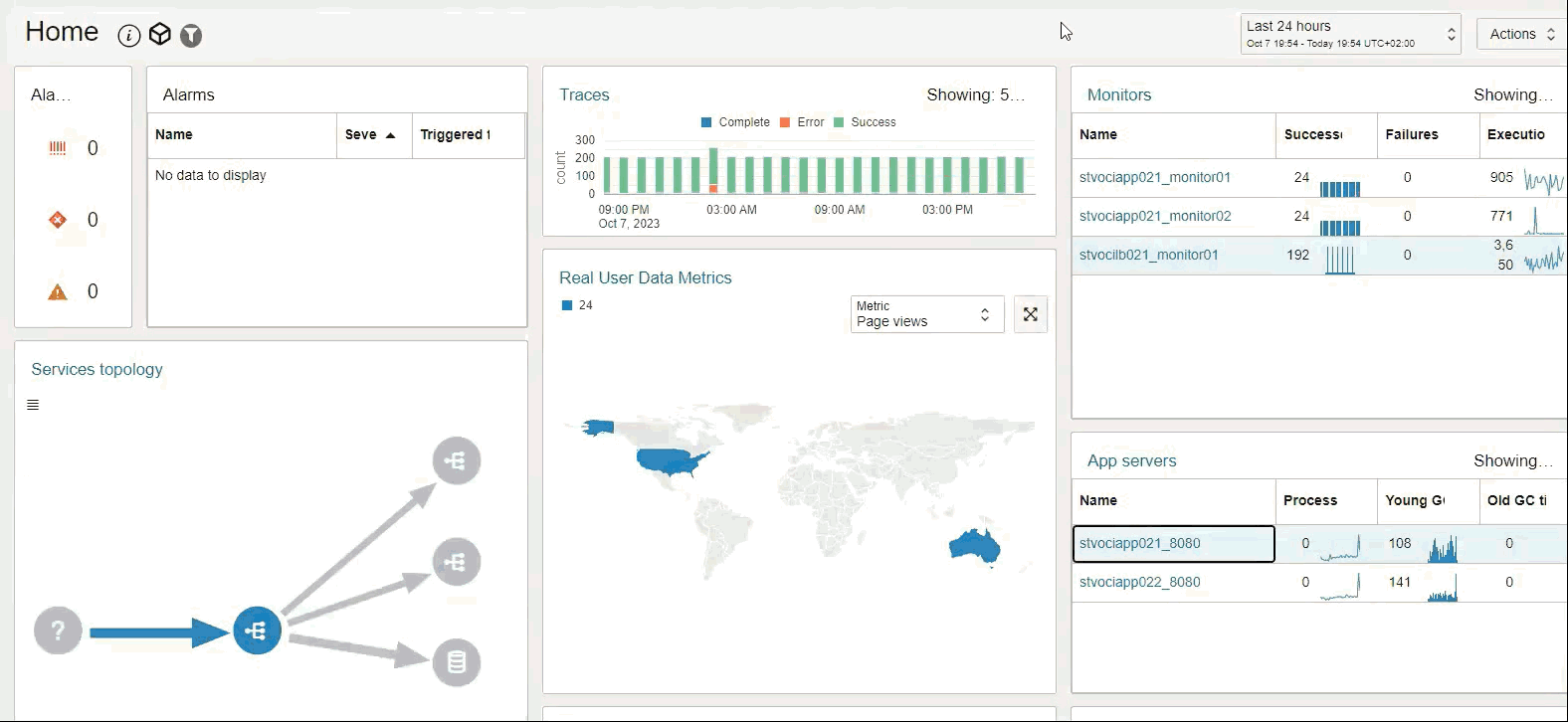Viewport: 1568px width, 722px height.
Task: Sort alarms by Severity column header
Action: [x=370, y=135]
